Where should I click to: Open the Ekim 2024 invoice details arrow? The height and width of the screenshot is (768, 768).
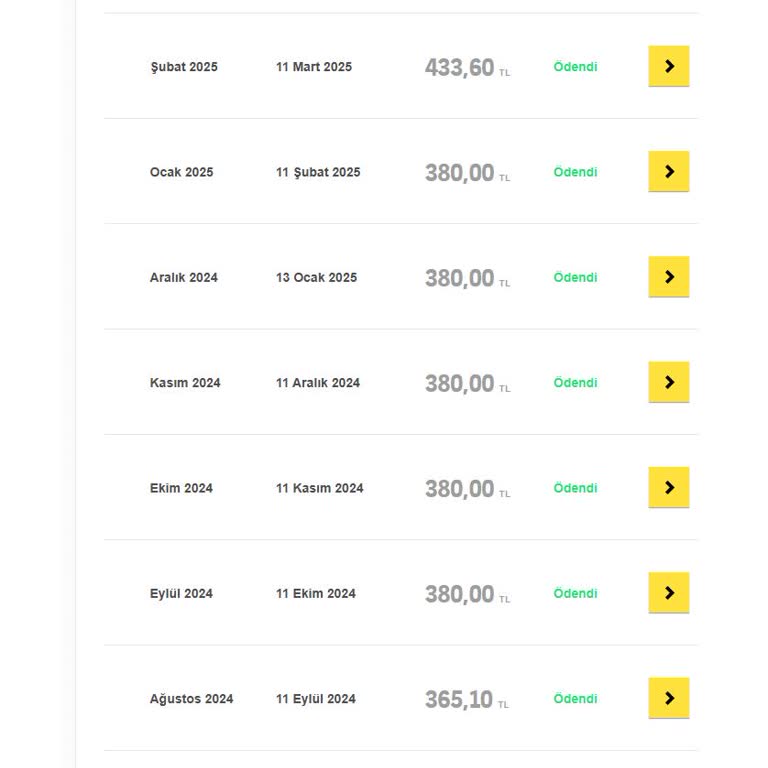coord(669,487)
